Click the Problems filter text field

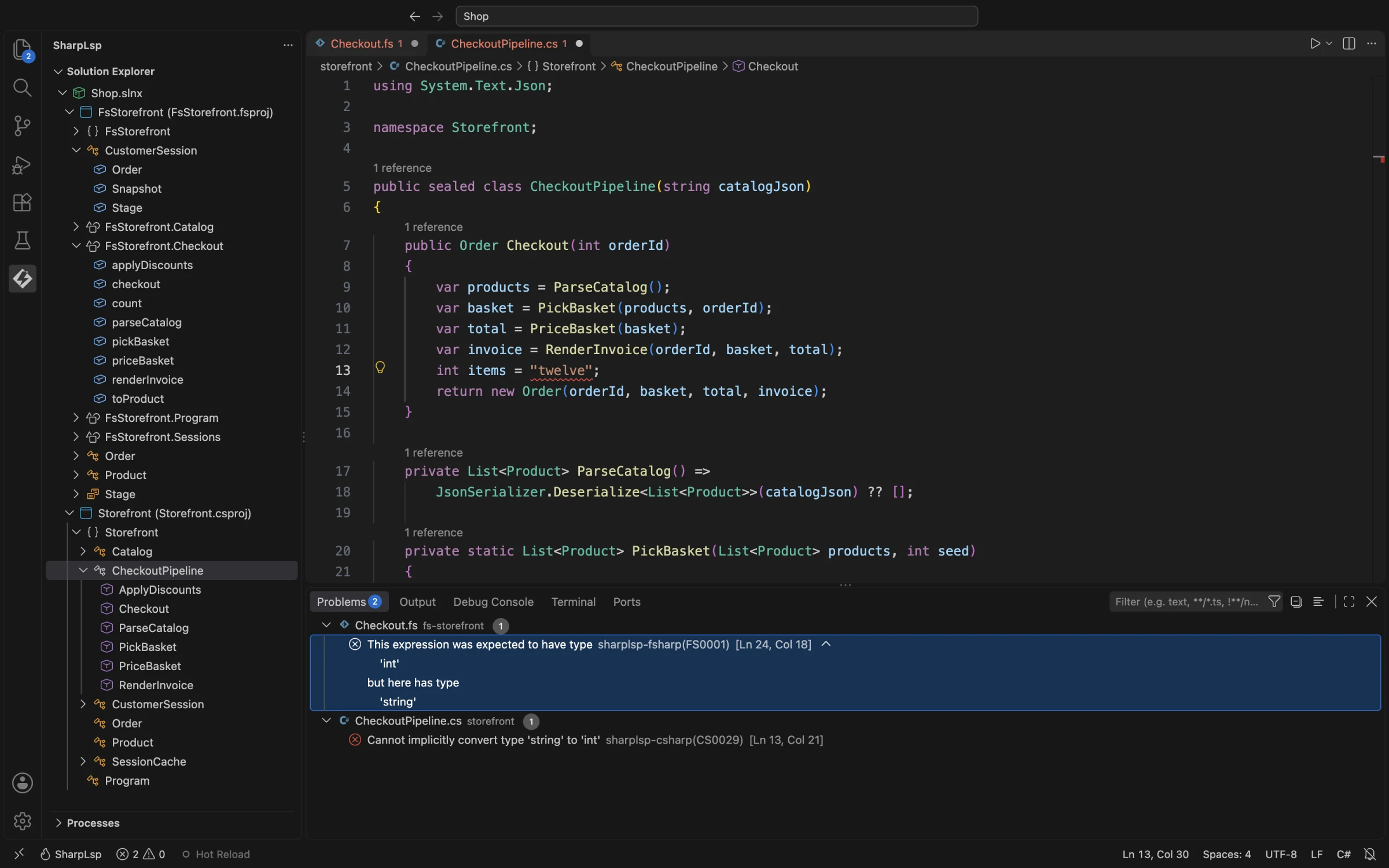(1186, 602)
